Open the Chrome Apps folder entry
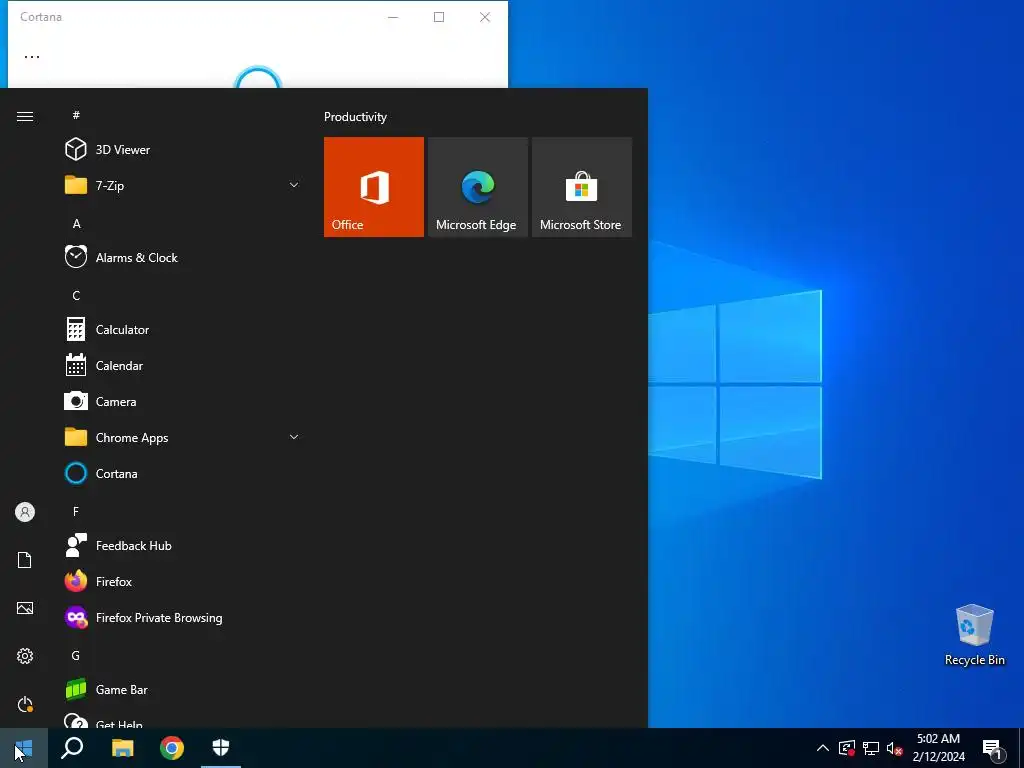 tap(182, 438)
